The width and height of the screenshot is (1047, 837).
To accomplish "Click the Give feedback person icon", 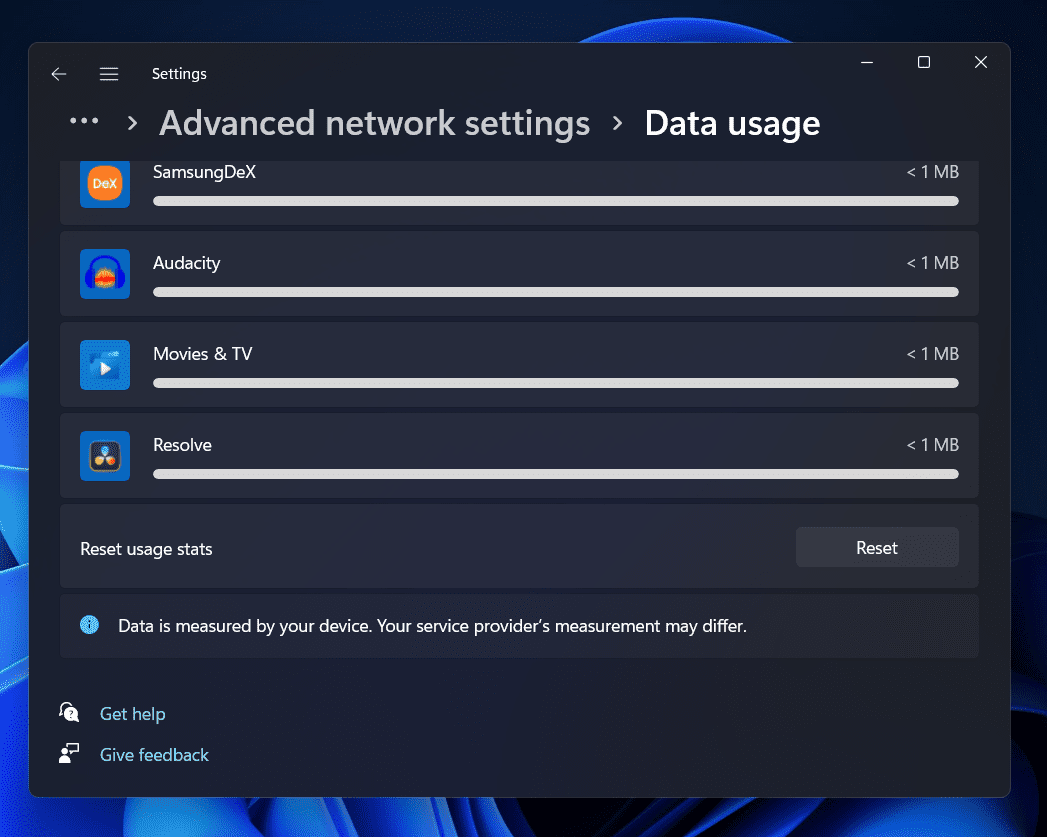I will [x=69, y=754].
